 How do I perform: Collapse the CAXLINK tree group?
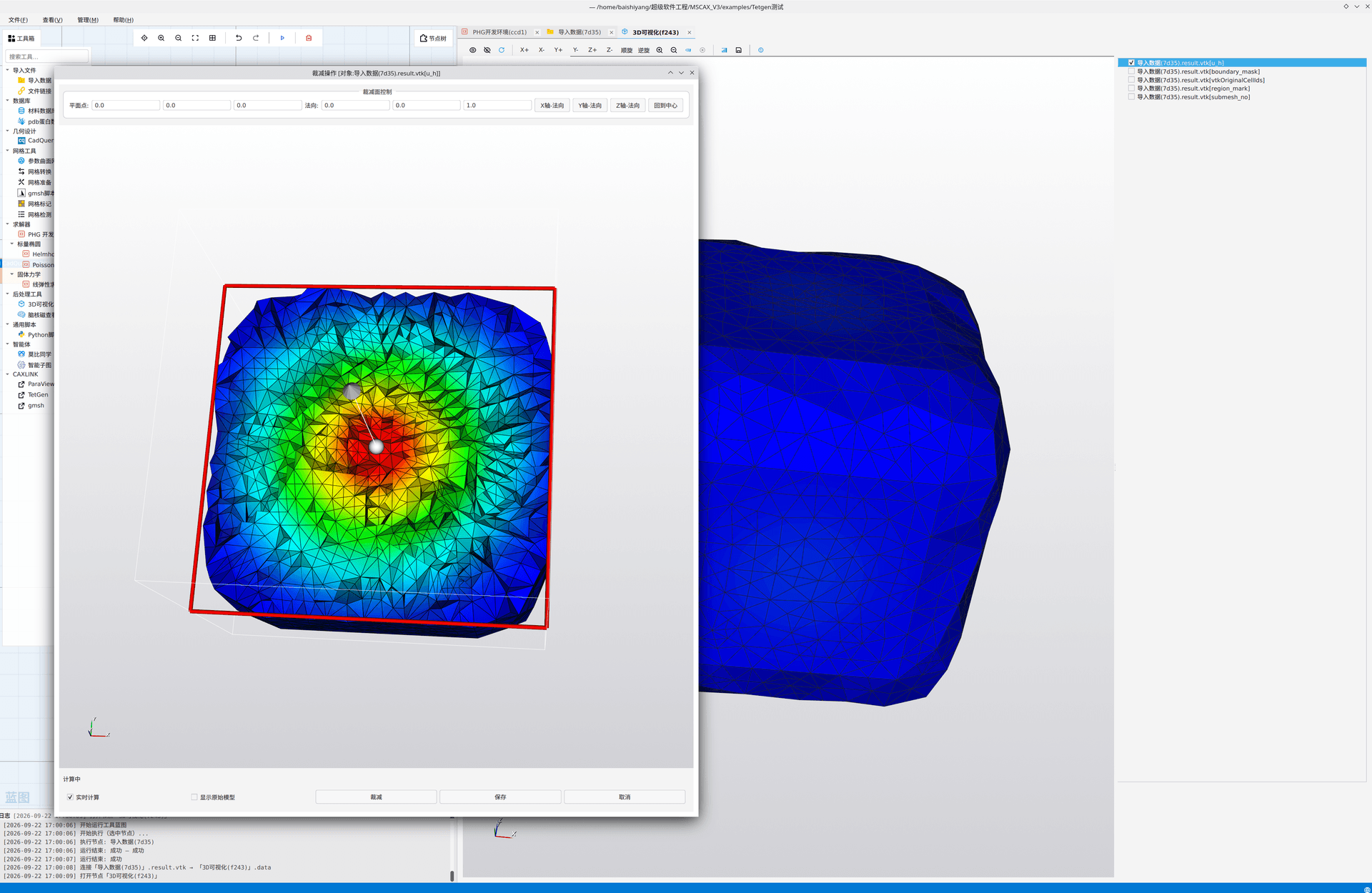(x=8, y=374)
